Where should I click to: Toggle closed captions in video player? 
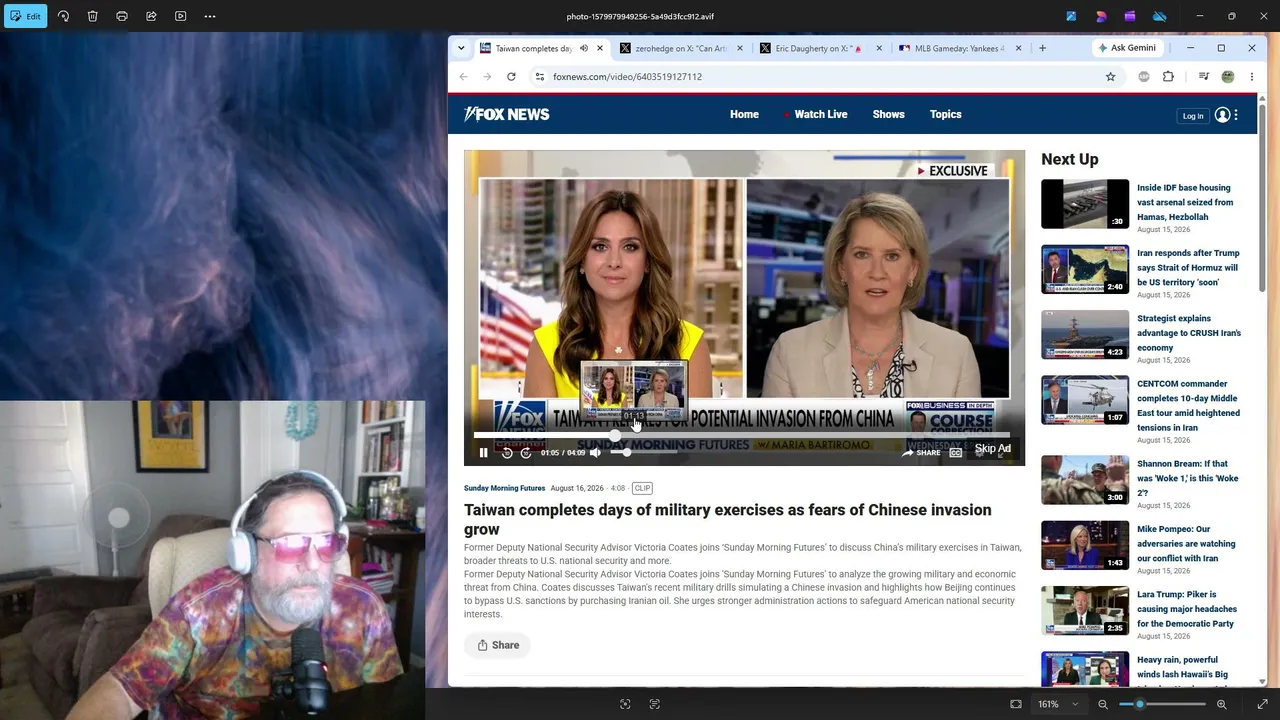(956, 453)
